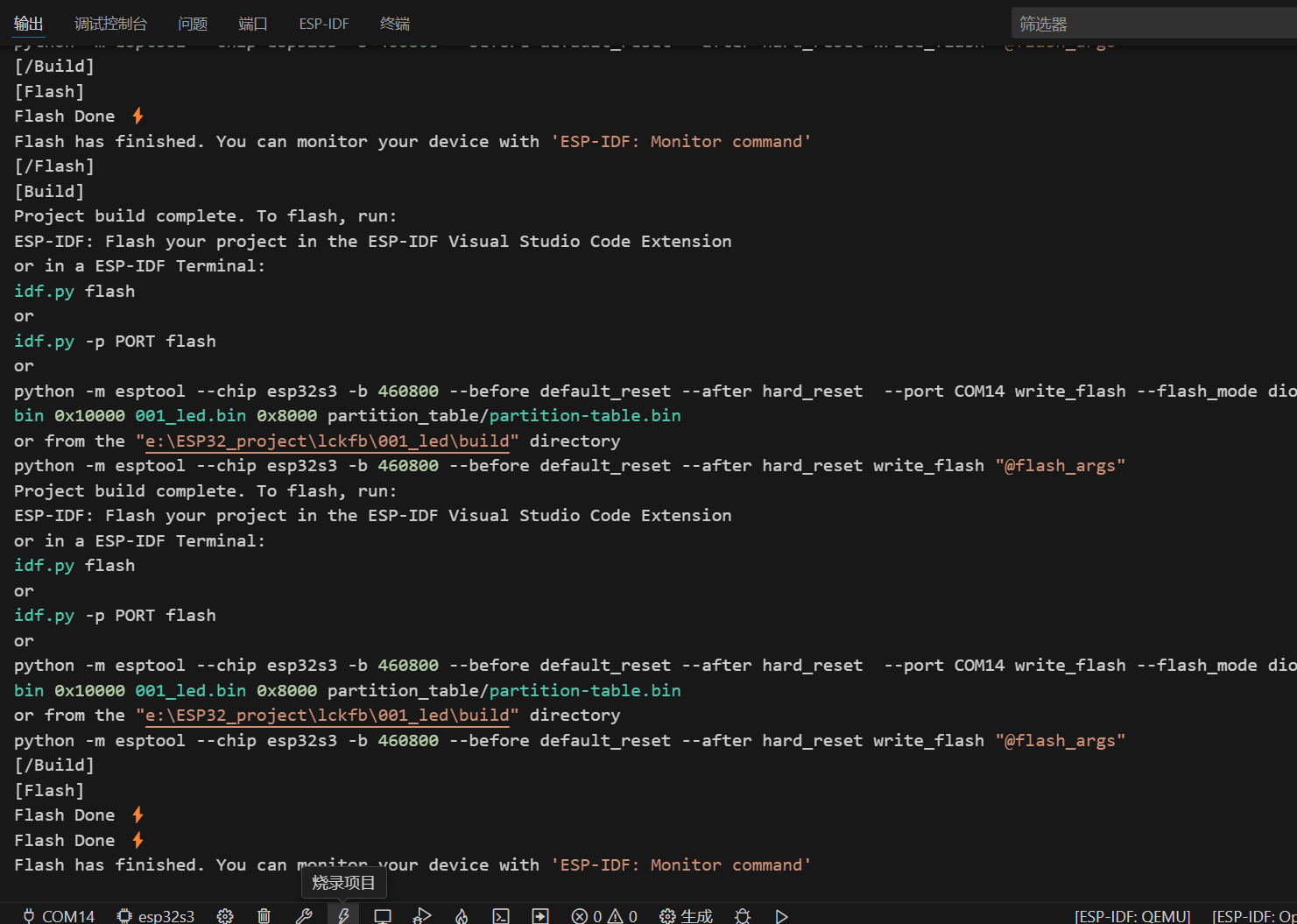This screenshot has height=924, width=1297.
Task: Switch to the 输出 output tab
Action: click(x=29, y=24)
